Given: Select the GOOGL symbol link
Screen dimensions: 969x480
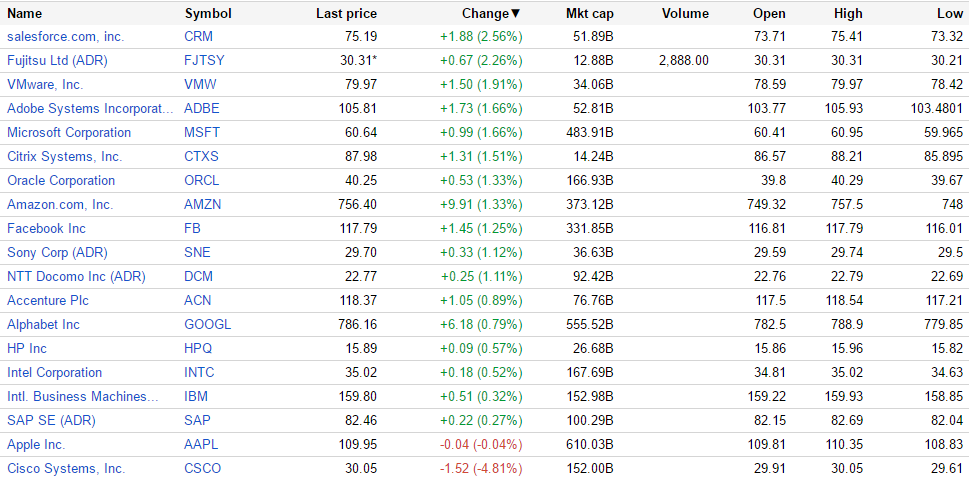Looking at the screenshot, I should [x=207, y=324].
